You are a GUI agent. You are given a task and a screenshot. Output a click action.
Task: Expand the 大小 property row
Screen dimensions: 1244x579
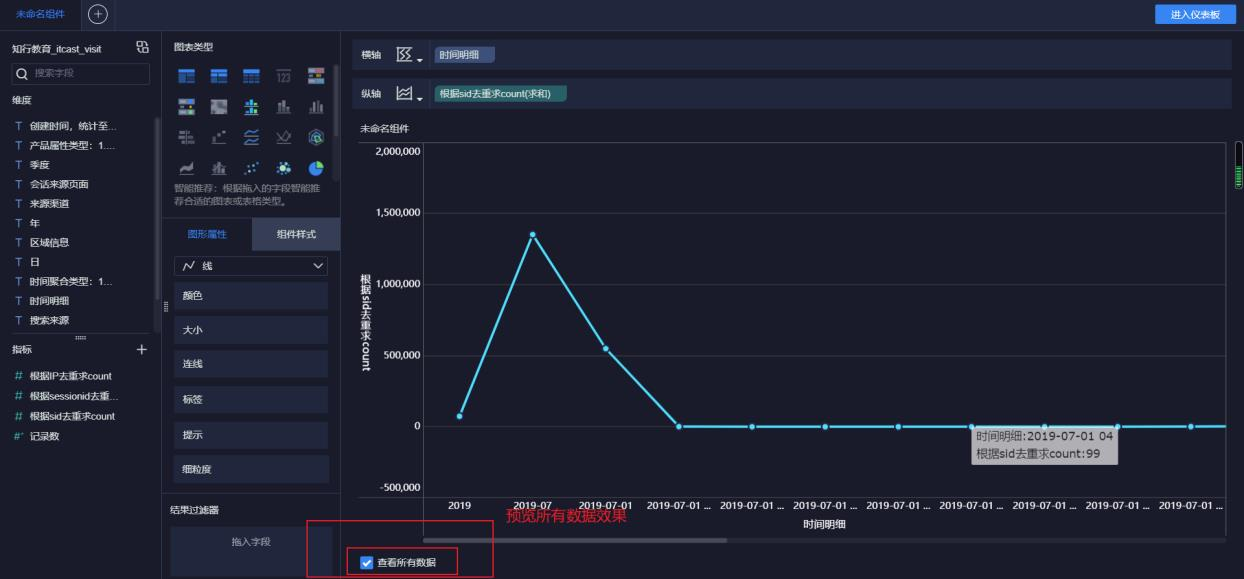251,329
